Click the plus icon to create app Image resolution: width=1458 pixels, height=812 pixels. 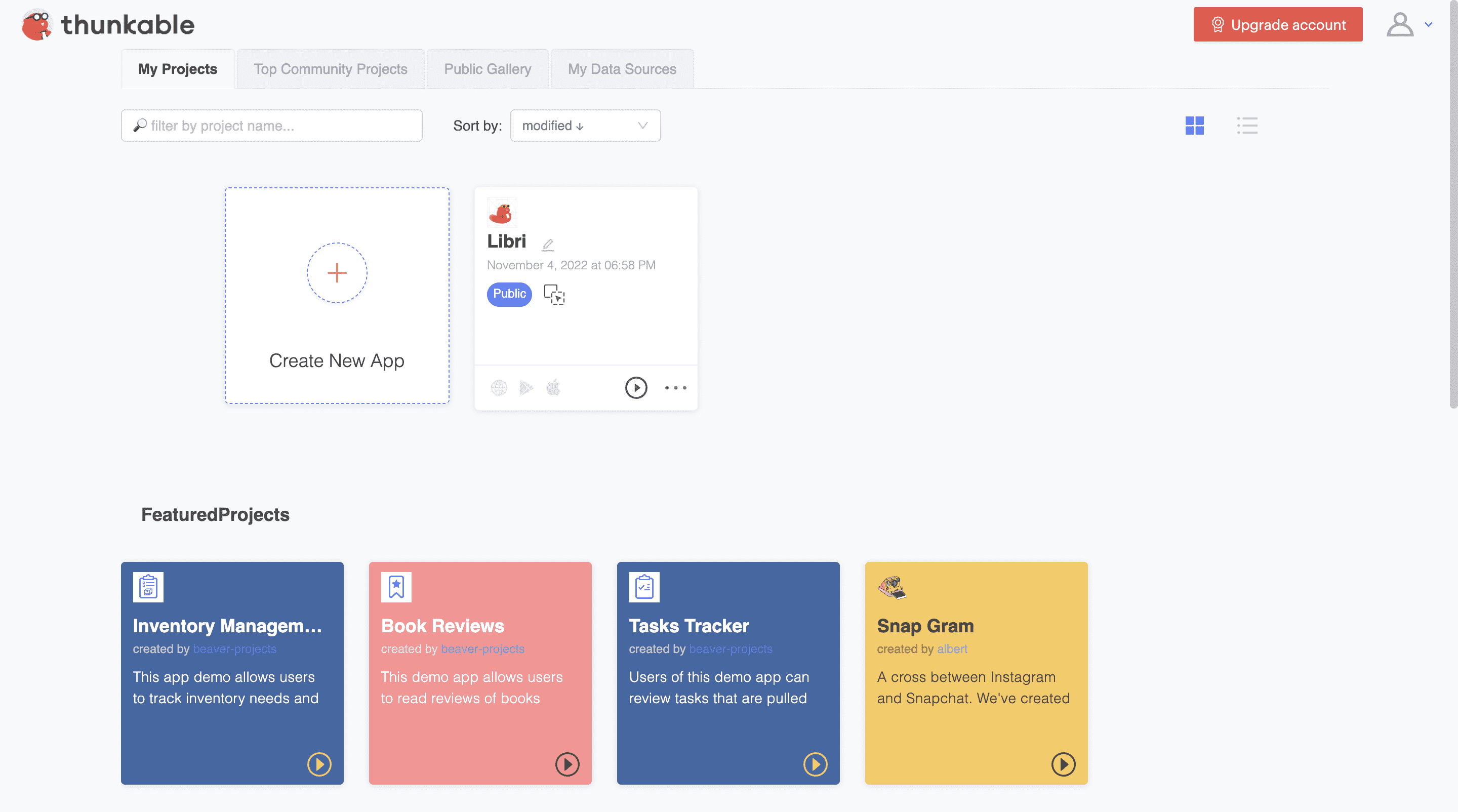click(x=337, y=273)
